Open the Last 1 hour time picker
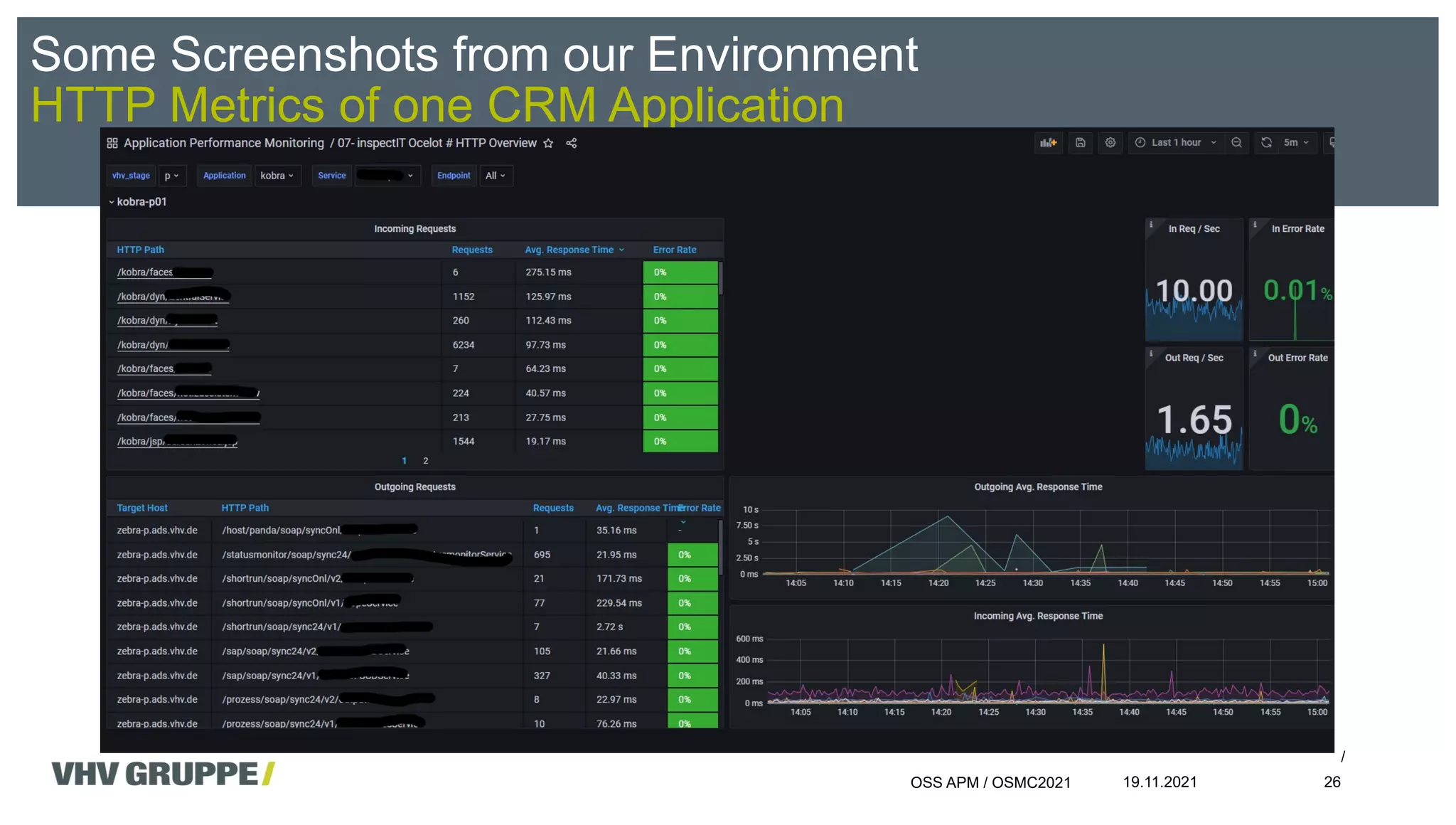The height and width of the screenshot is (825, 1456). [1176, 142]
